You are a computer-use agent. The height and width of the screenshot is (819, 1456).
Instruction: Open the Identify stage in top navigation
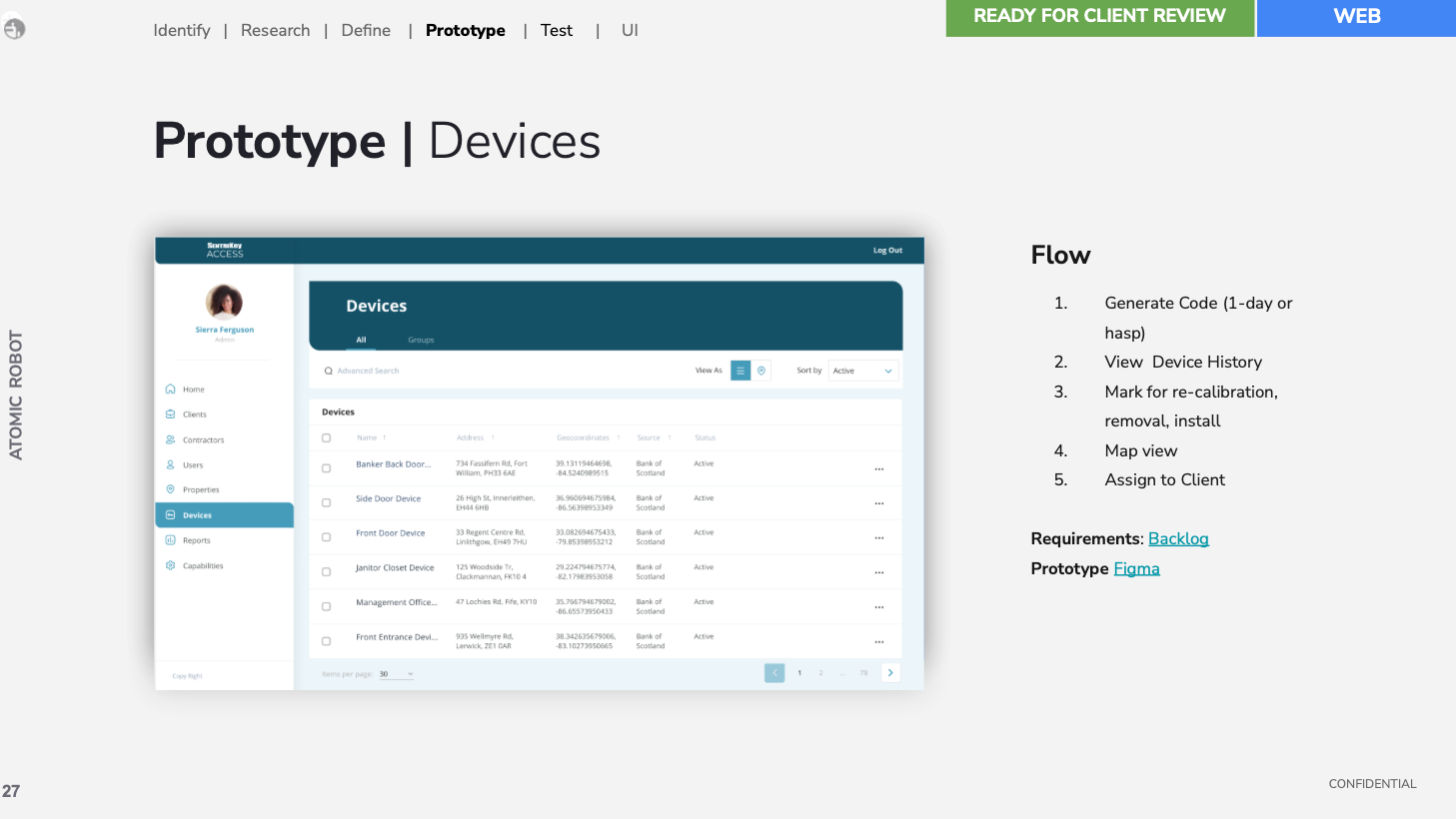pyautogui.click(x=182, y=30)
